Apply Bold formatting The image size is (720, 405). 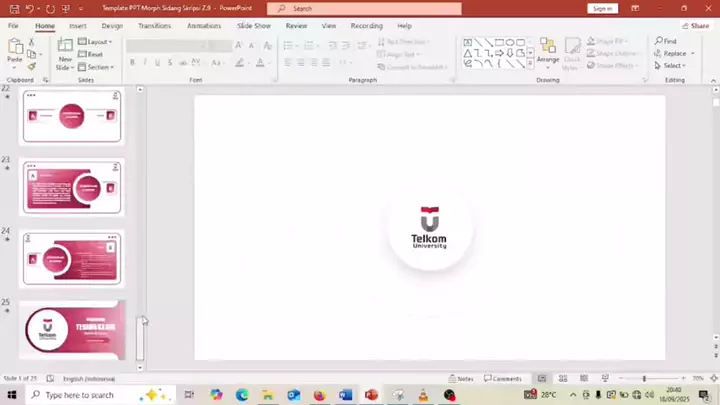coord(132,62)
